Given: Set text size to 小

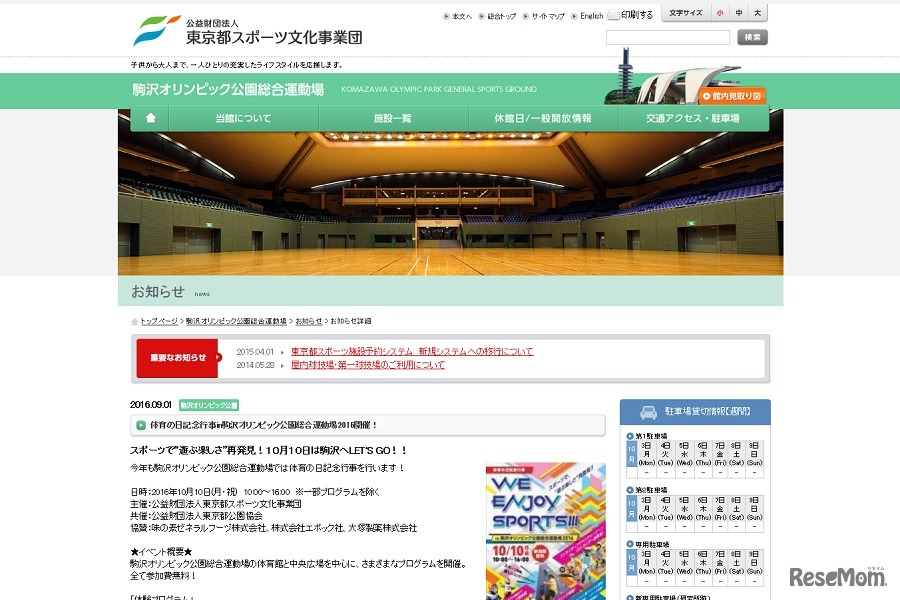Looking at the screenshot, I should point(720,13).
